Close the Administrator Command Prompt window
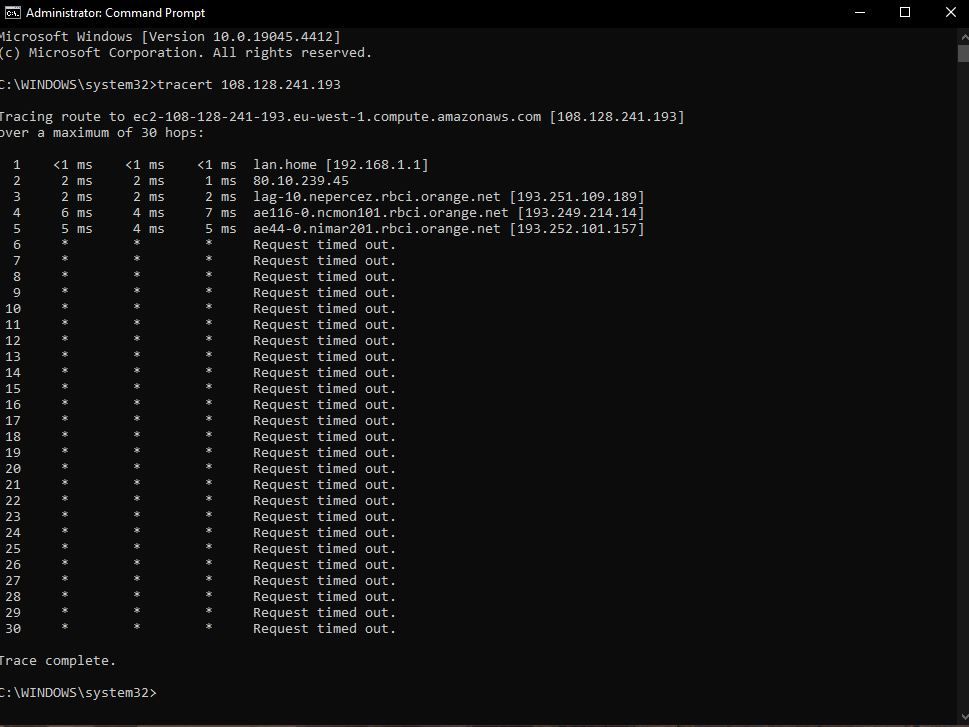969x727 pixels. click(950, 12)
